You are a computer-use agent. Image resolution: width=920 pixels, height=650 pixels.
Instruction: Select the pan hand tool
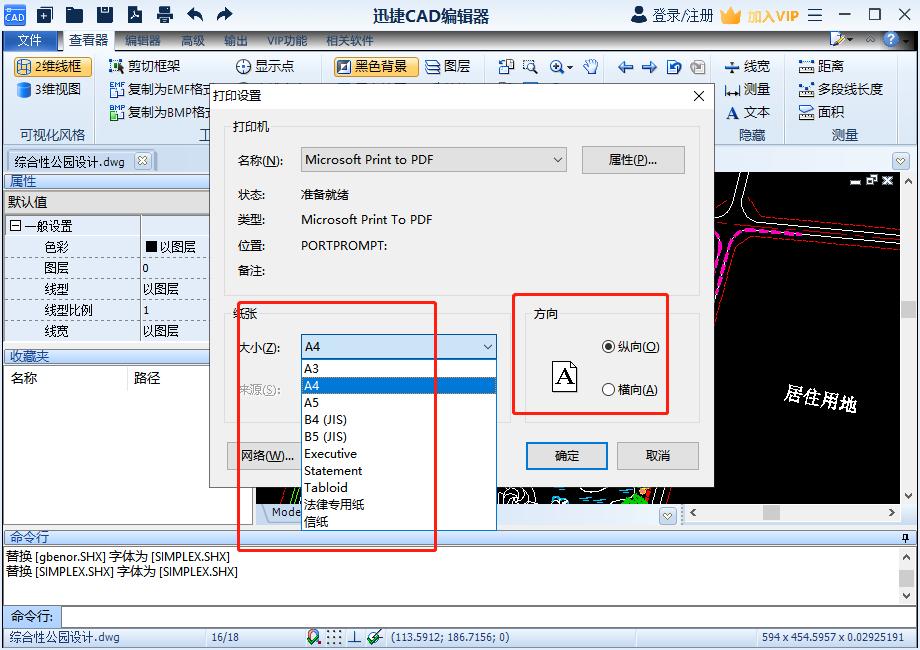(x=591, y=66)
